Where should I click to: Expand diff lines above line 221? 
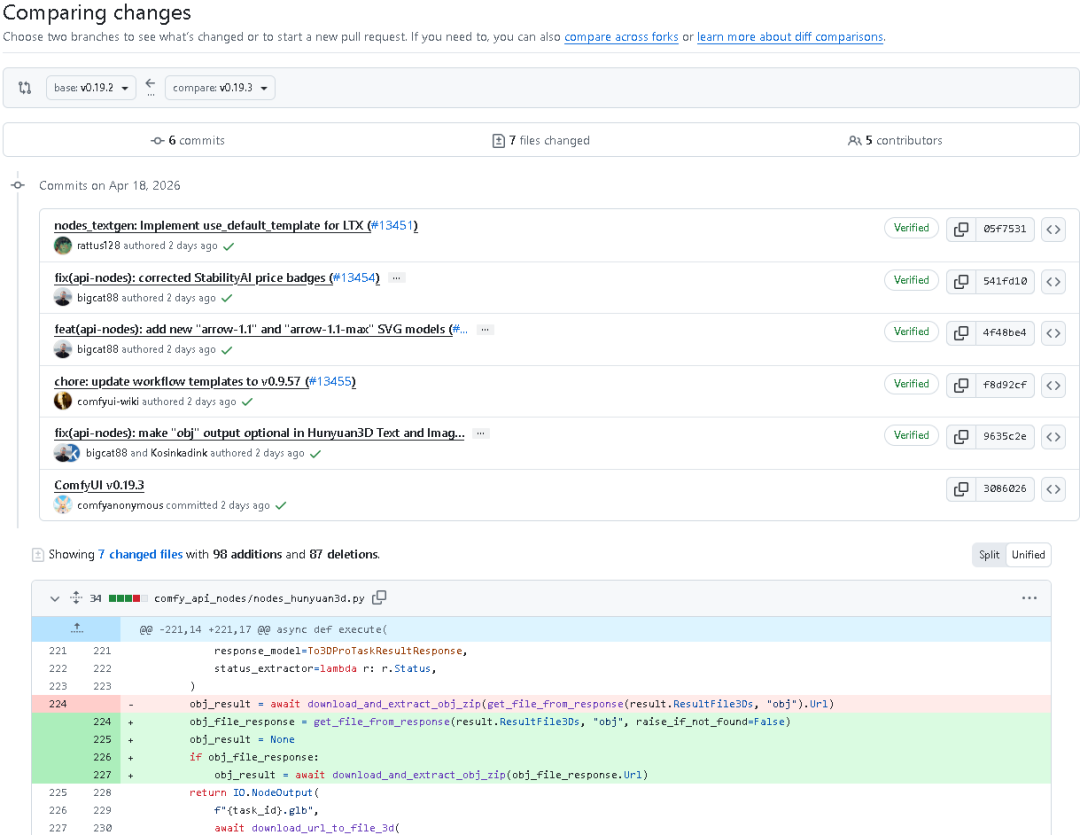click(x=76, y=628)
